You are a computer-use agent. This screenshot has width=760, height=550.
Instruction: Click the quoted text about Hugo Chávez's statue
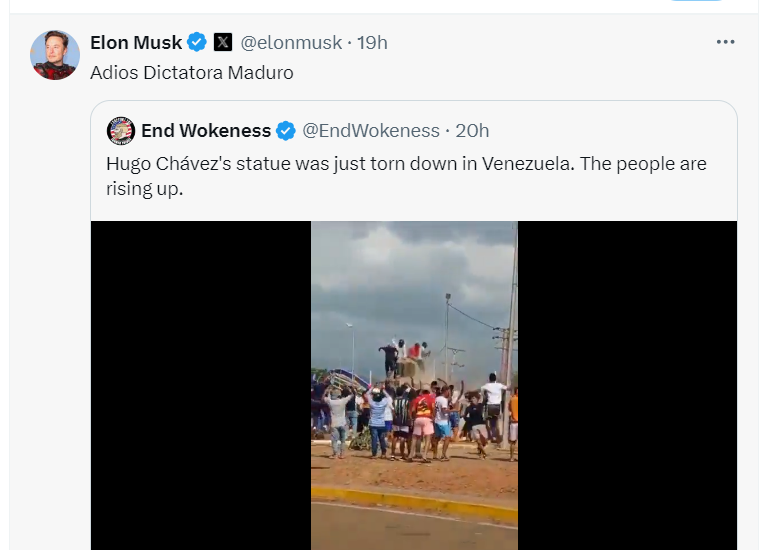click(x=406, y=175)
